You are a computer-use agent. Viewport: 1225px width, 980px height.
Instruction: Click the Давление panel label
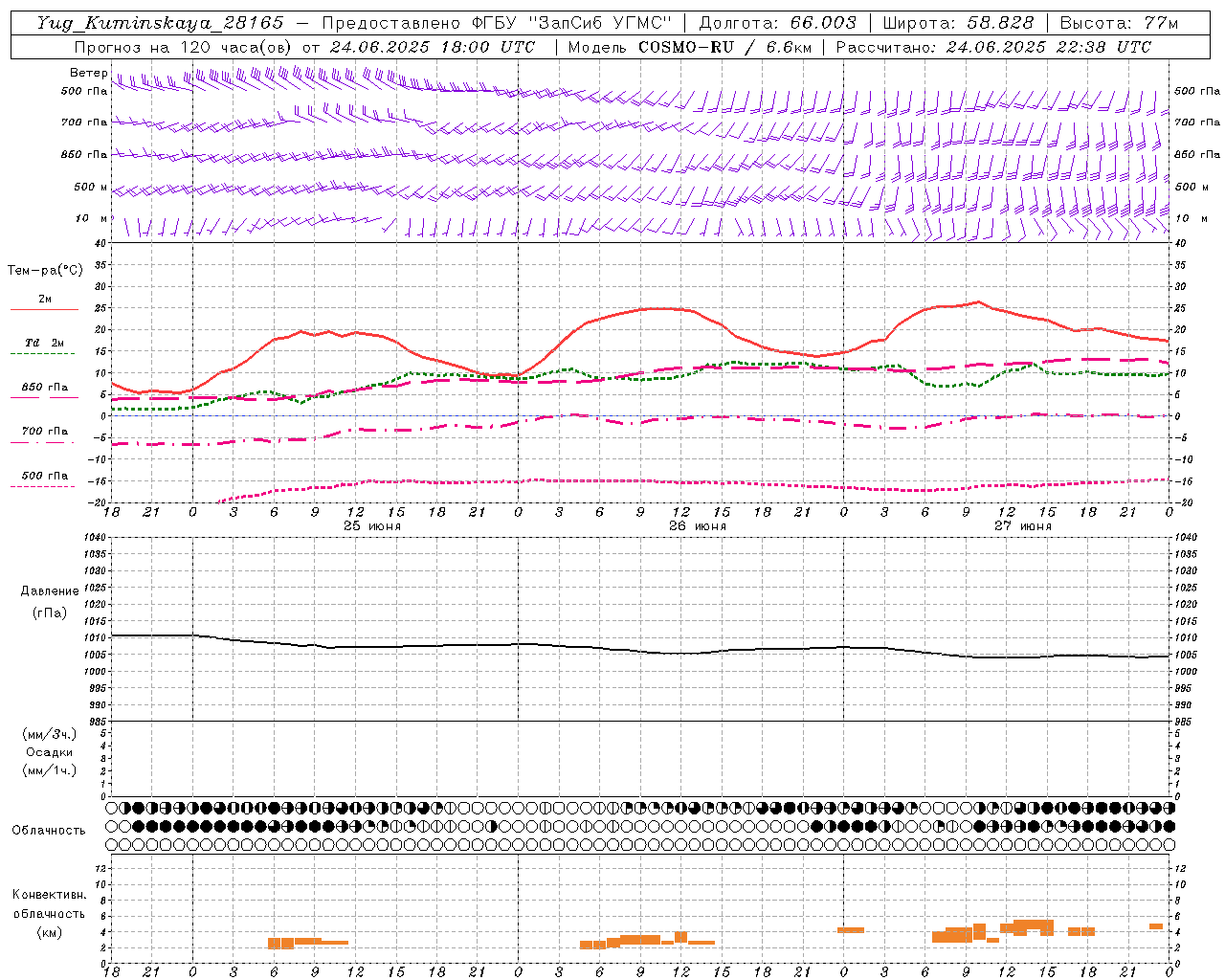[50, 591]
